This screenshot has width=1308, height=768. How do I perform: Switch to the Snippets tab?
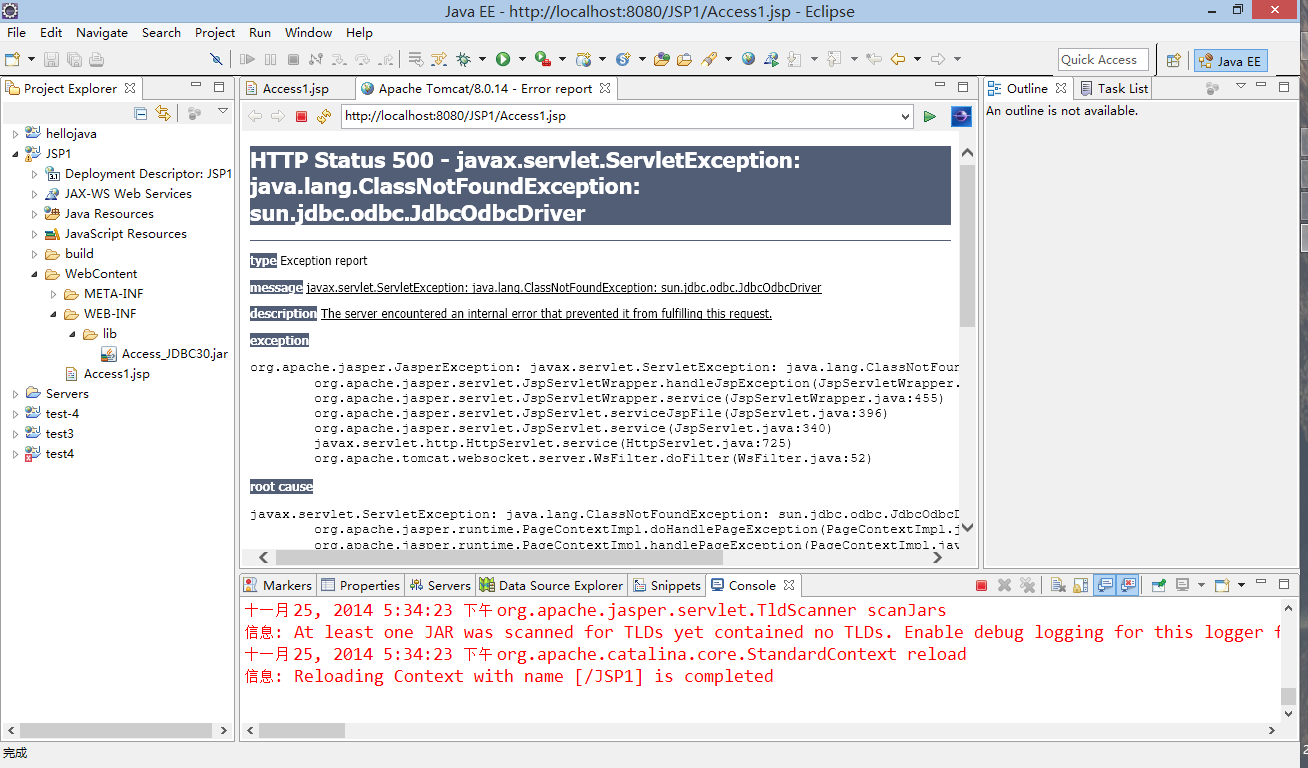[666, 585]
